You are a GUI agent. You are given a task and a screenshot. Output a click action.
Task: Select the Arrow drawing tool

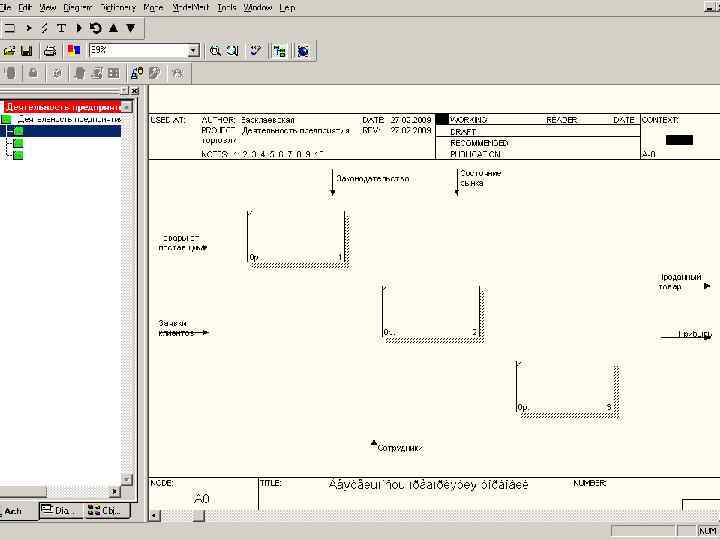coord(28,28)
